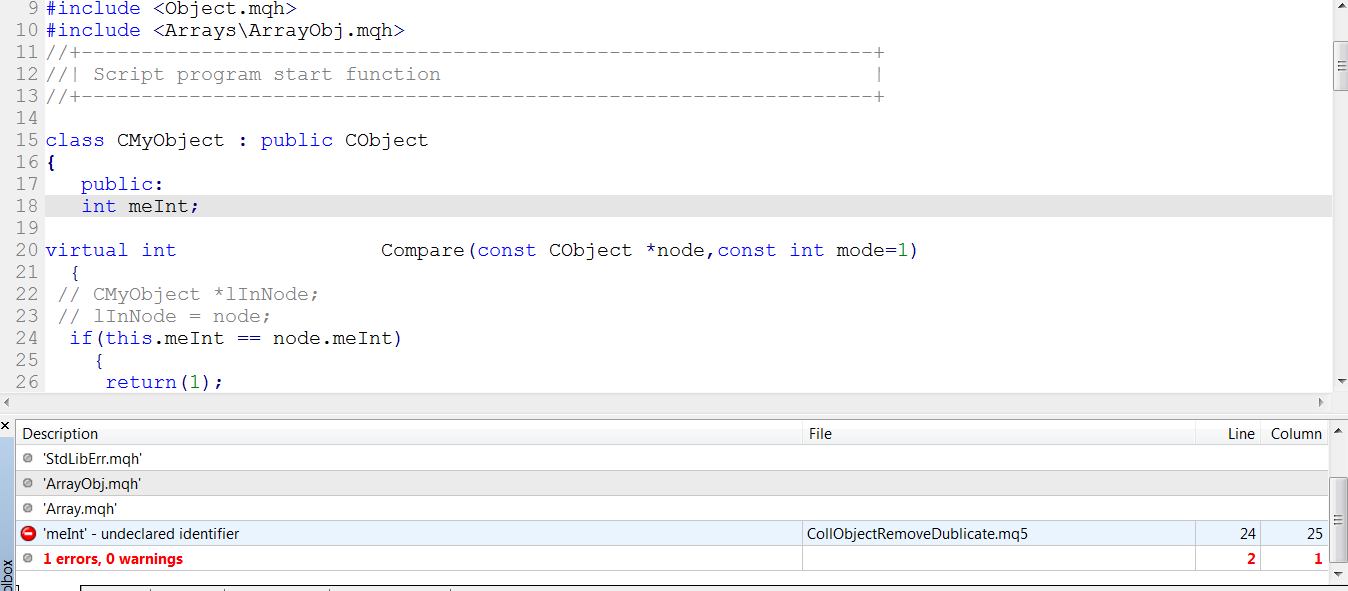Click line number 18 in the gutter

pyautogui.click(x=27, y=206)
